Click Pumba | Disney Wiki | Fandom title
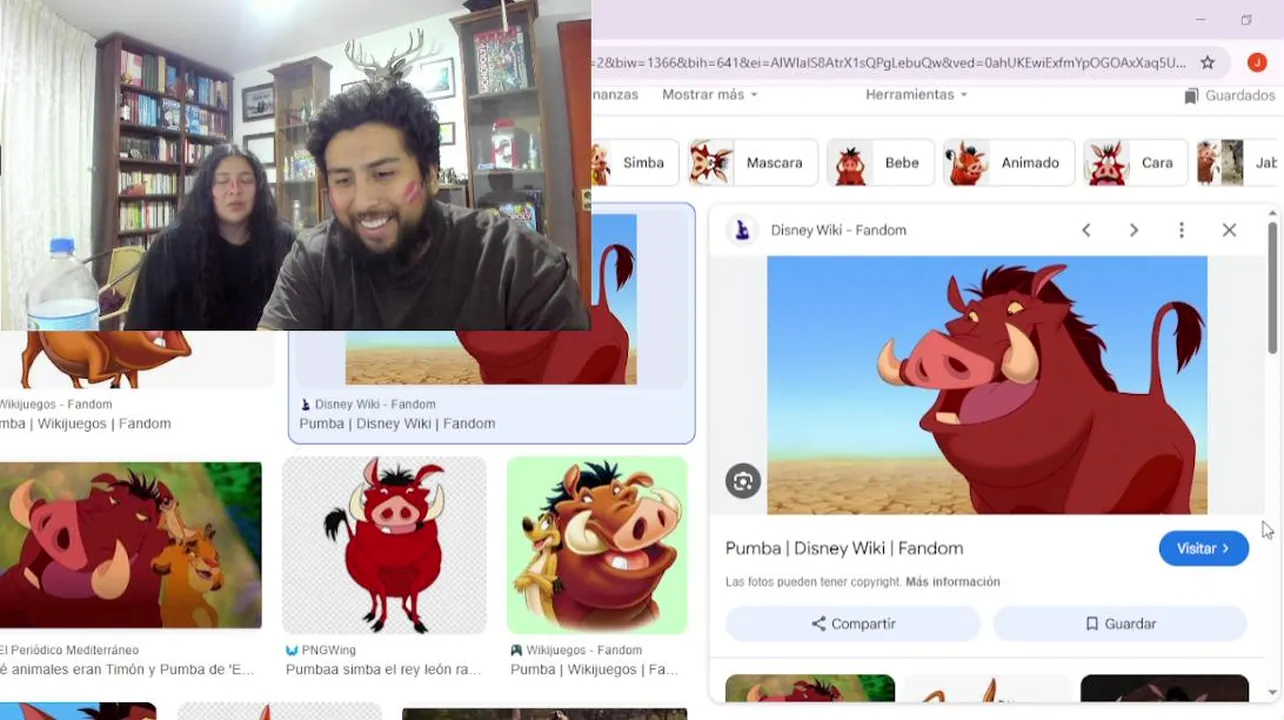 click(x=844, y=548)
